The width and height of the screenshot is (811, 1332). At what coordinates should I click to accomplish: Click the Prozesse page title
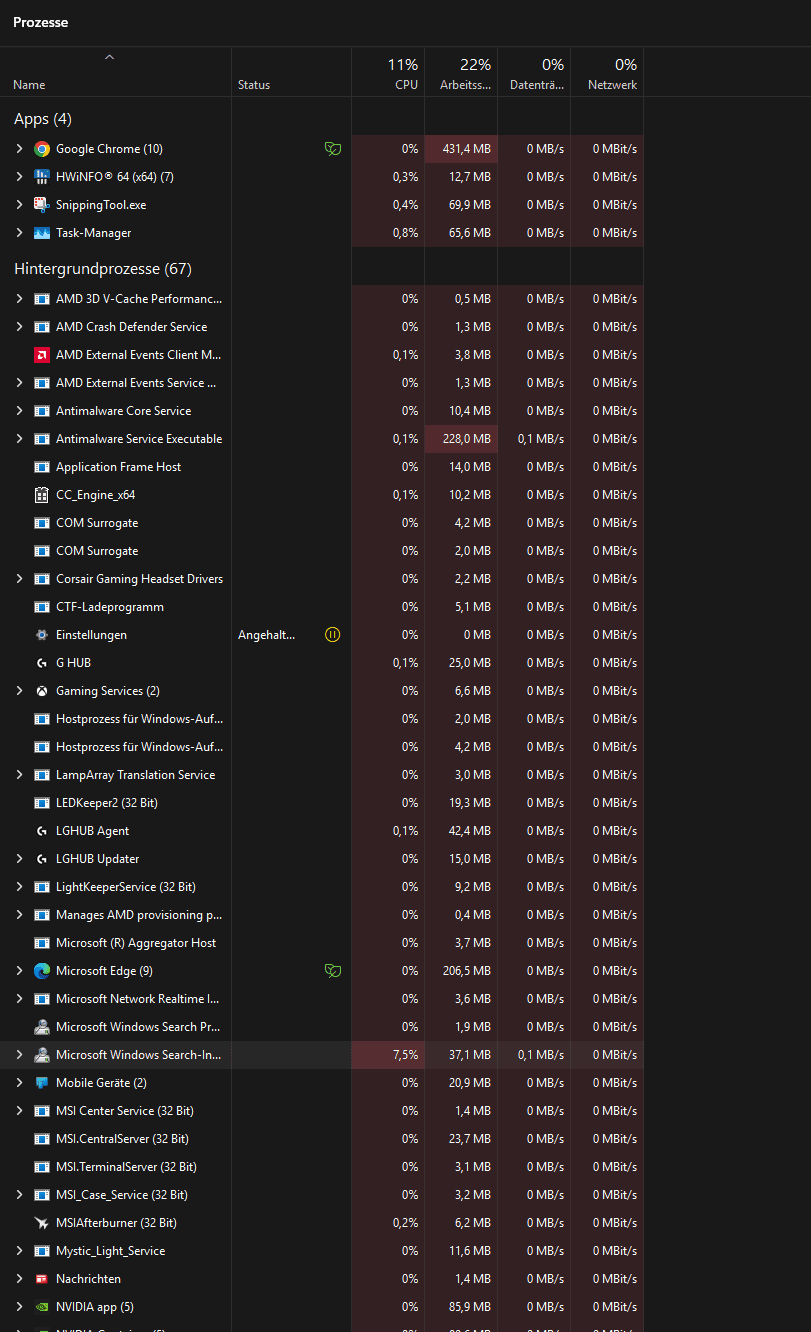tap(41, 22)
